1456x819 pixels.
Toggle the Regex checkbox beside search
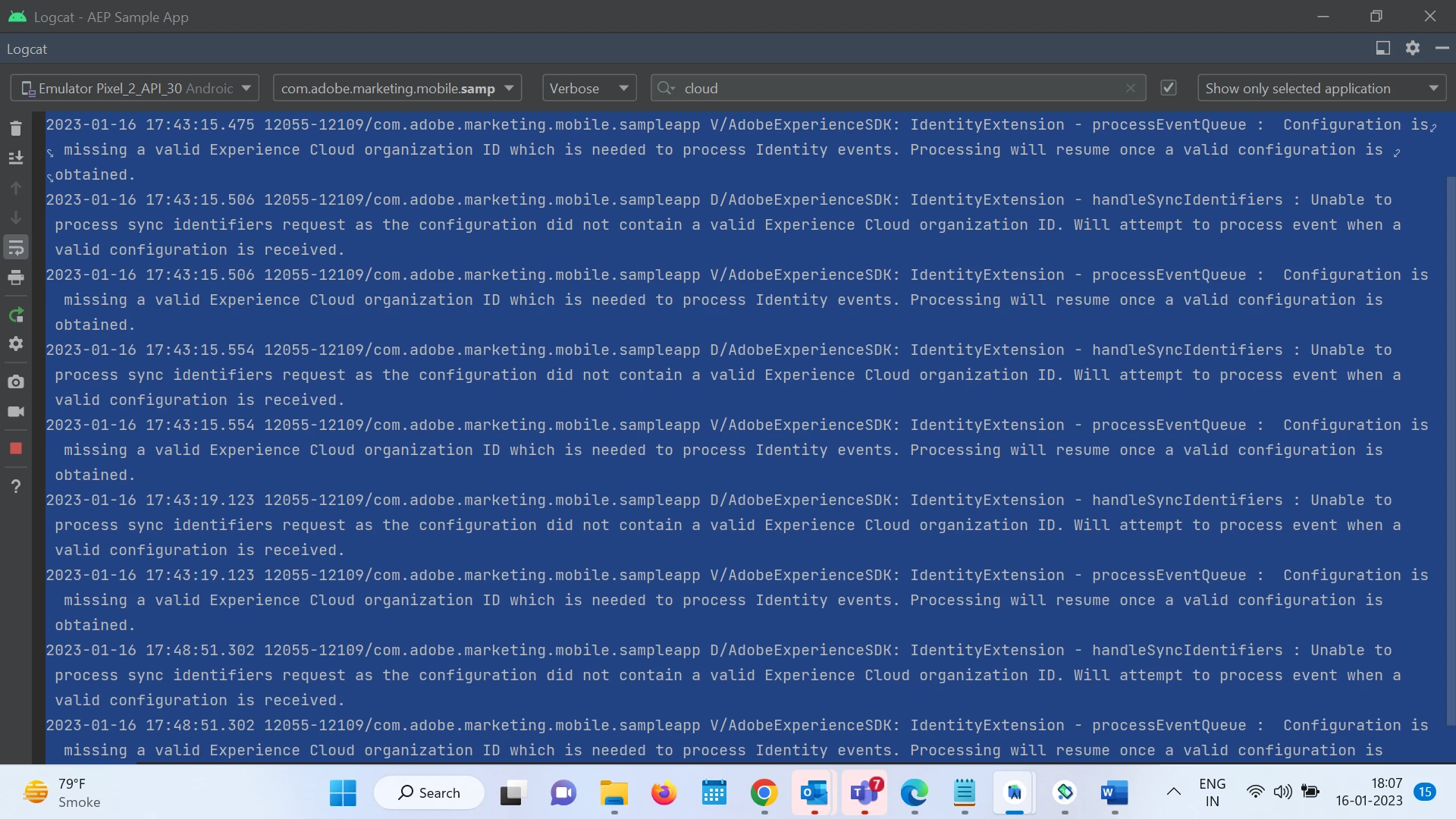tap(1169, 88)
